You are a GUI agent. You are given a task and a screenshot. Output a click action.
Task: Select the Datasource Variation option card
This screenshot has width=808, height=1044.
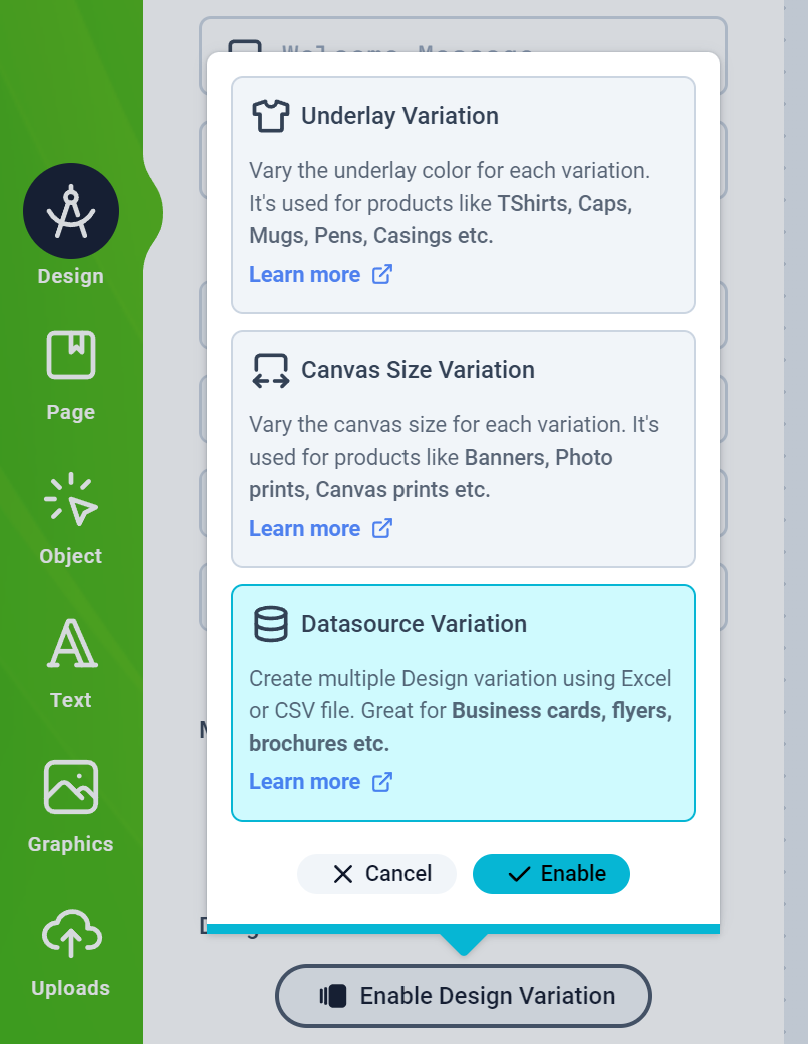pyautogui.click(x=463, y=703)
